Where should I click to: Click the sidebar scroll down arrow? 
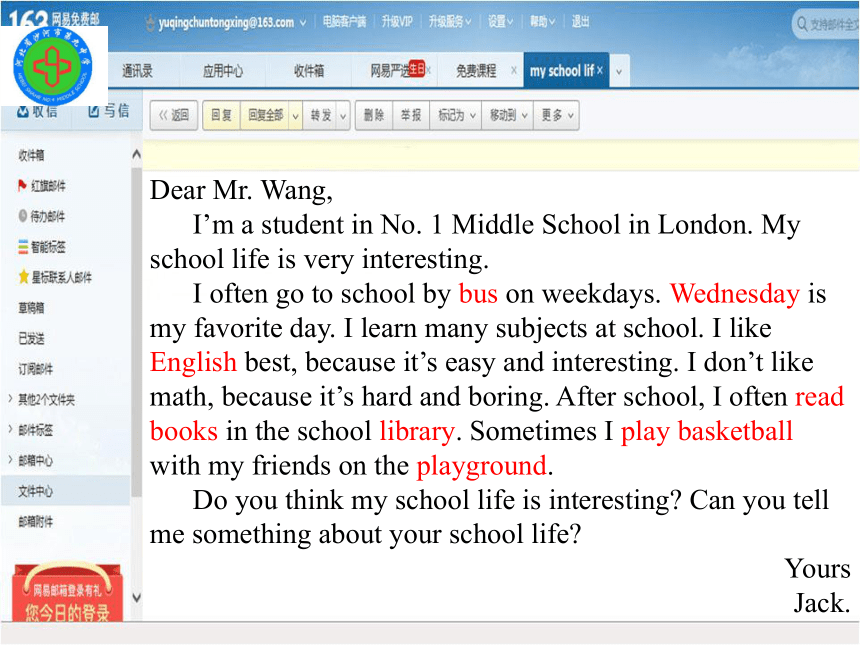[137, 597]
